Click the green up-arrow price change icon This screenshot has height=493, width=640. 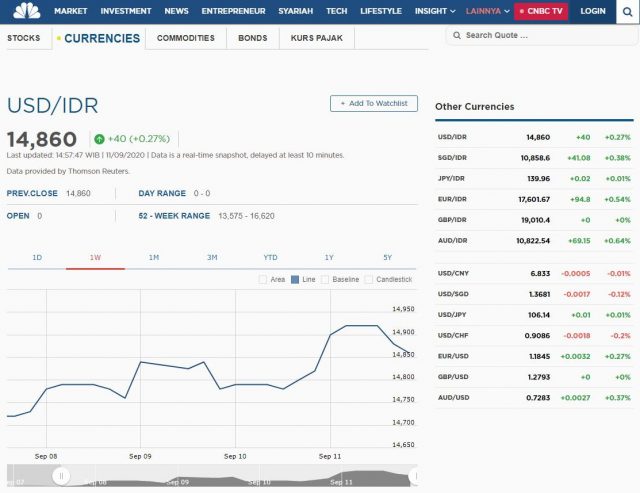click(99, 139)
